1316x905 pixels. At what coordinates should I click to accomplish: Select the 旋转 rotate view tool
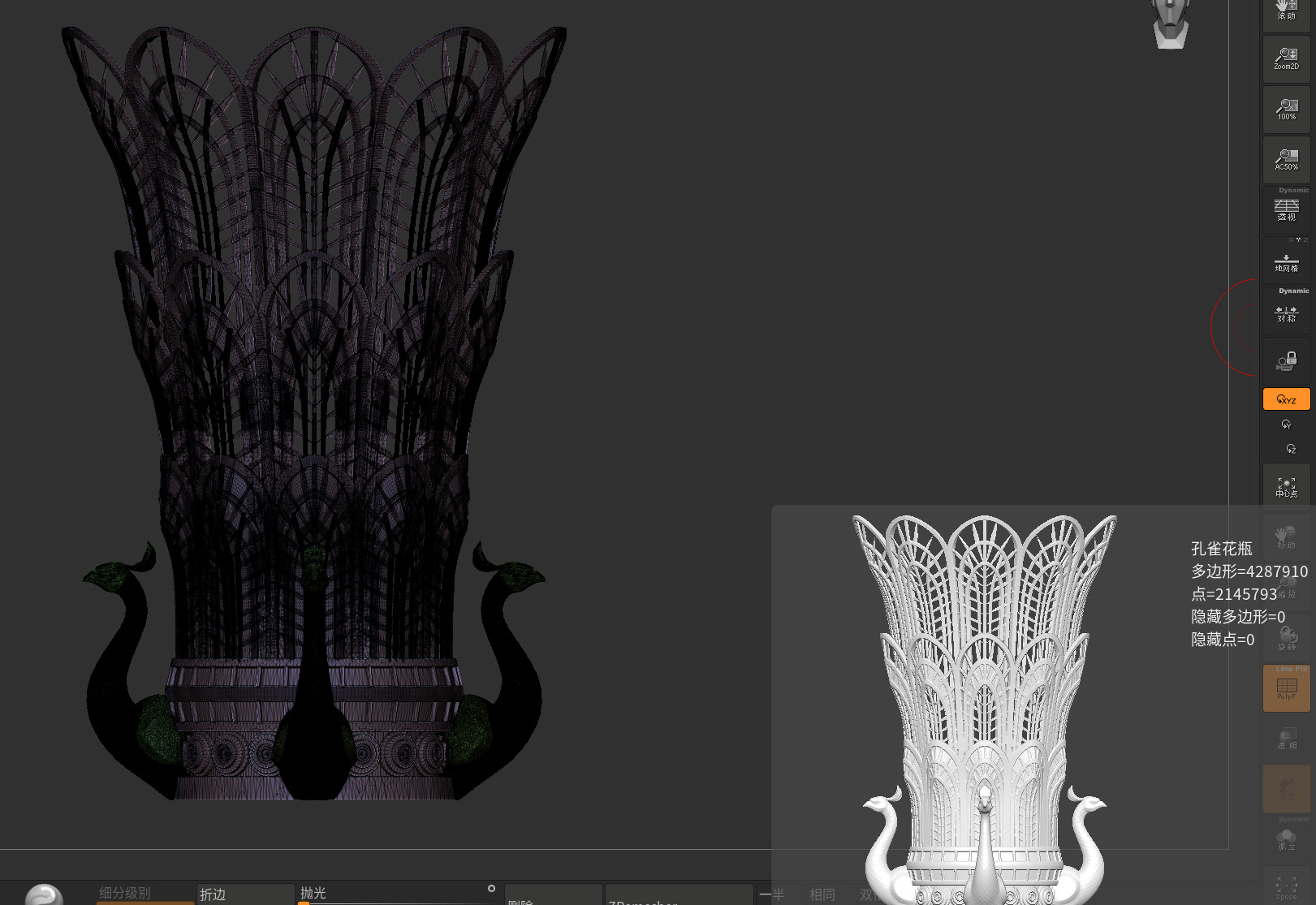coord(1287,638)
